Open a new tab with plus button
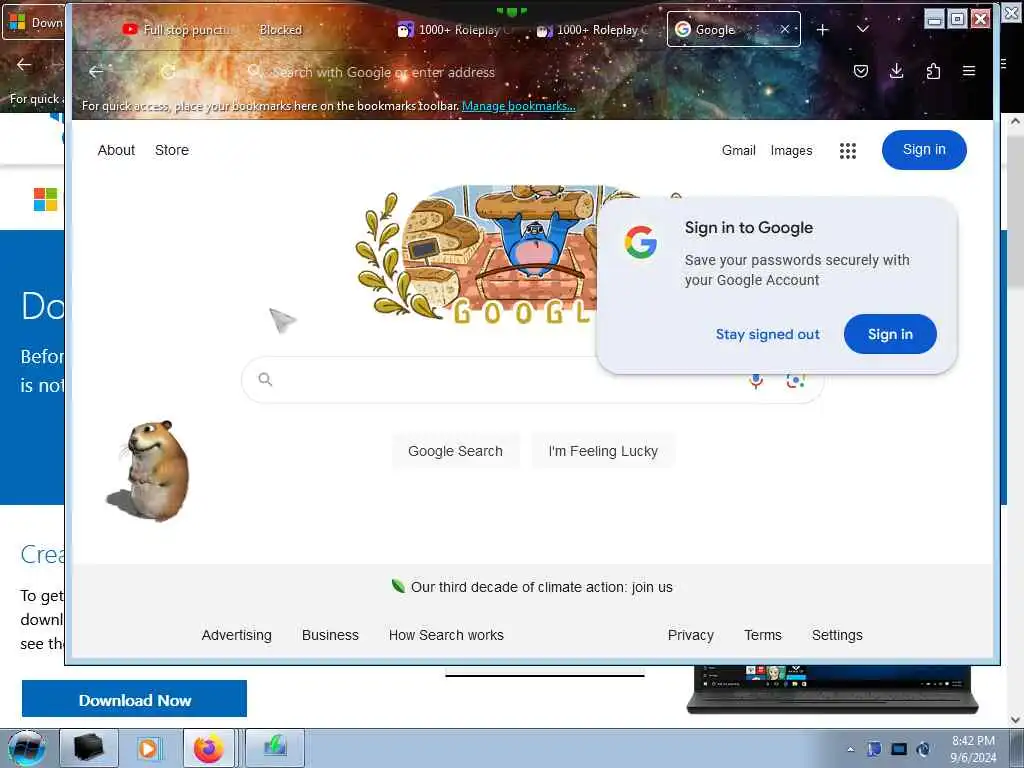This screenshot has width=1024, height=768. [823, 30]
